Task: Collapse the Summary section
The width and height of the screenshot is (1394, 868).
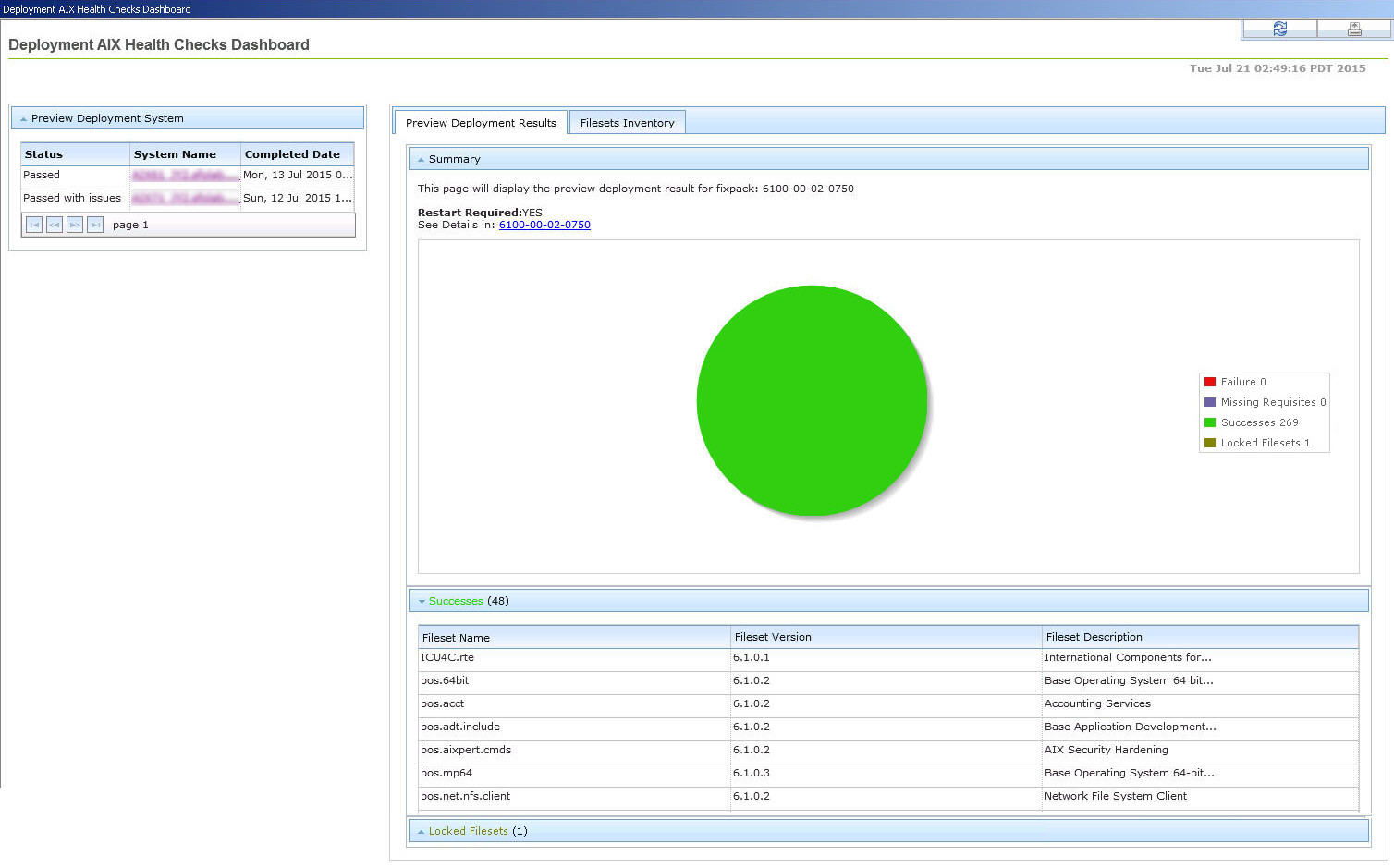Action: tap(422, 160)
